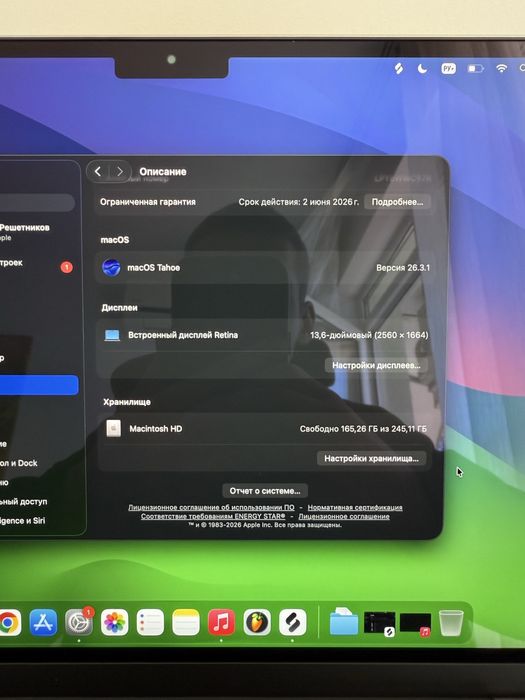Image resolution: width=525 pixels, height=700 pixels.
Task: Click the Хранилище section heading
Action: pos(127,402)
